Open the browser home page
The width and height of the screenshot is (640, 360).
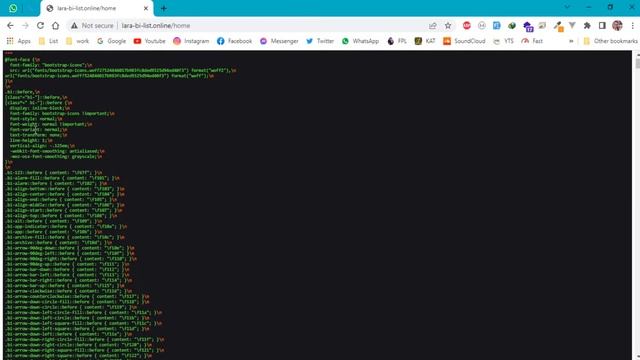[x=56, y=25]
